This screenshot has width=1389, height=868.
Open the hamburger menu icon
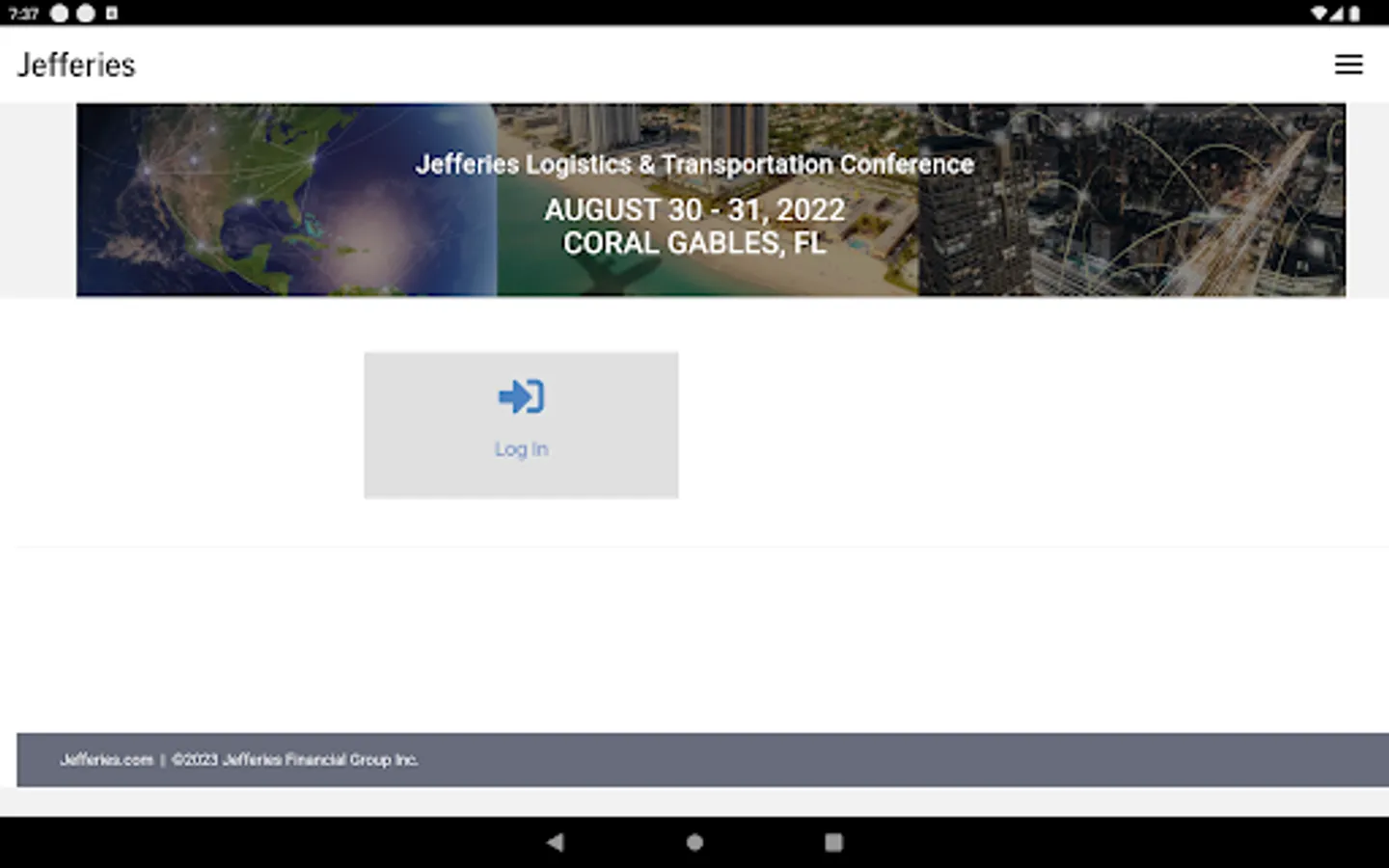[1348, 65]
